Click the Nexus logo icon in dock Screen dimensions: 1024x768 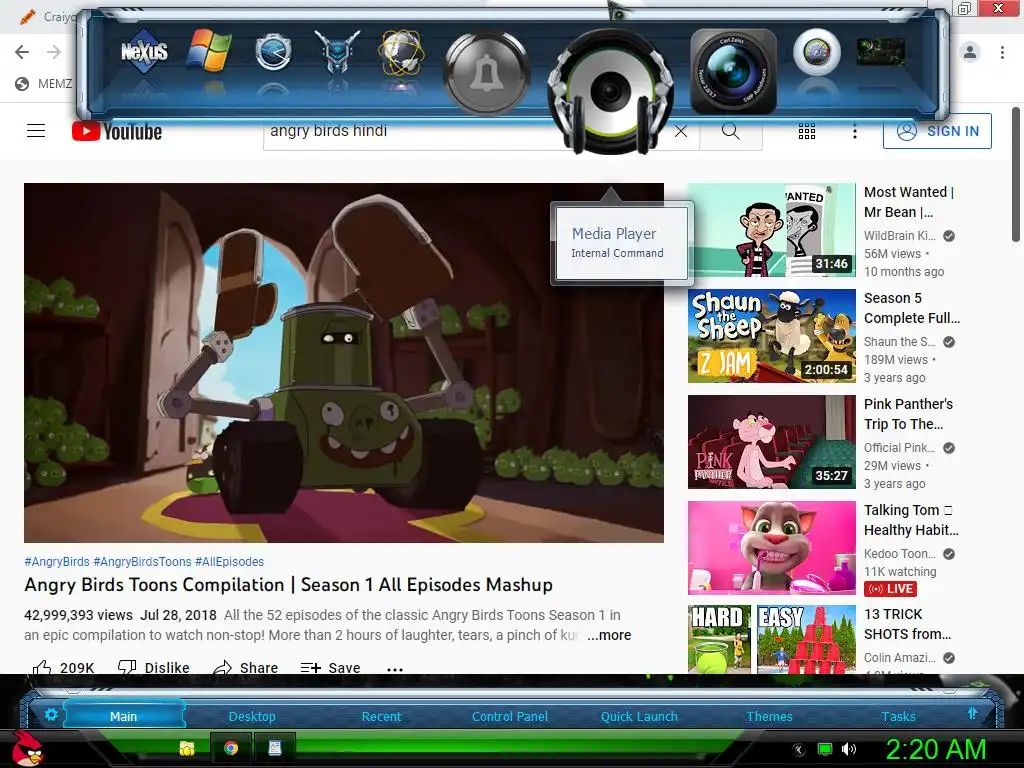pos(144,52)
